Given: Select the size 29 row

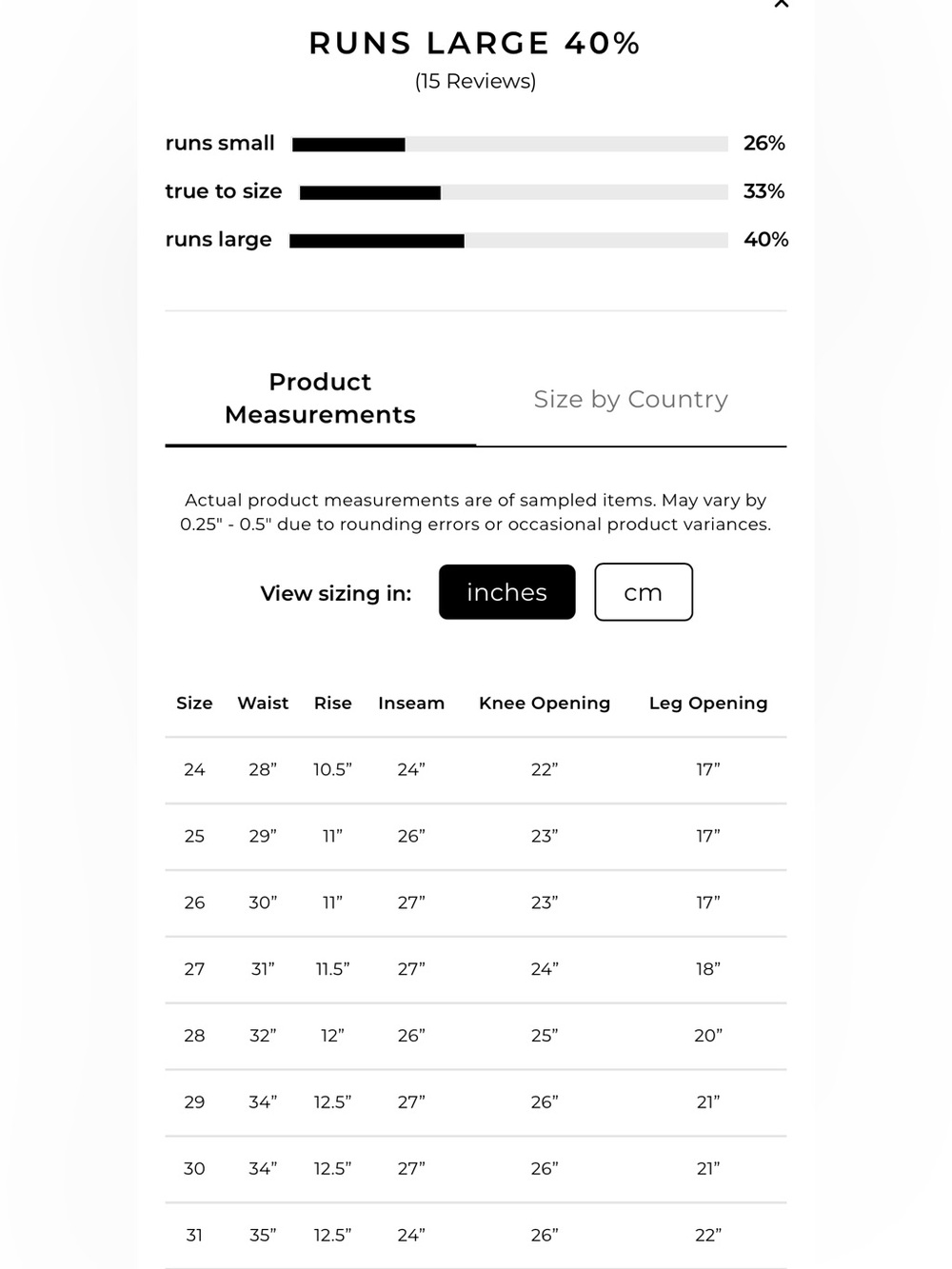Looking at the screenshot, I should (x=476, y=1102).
